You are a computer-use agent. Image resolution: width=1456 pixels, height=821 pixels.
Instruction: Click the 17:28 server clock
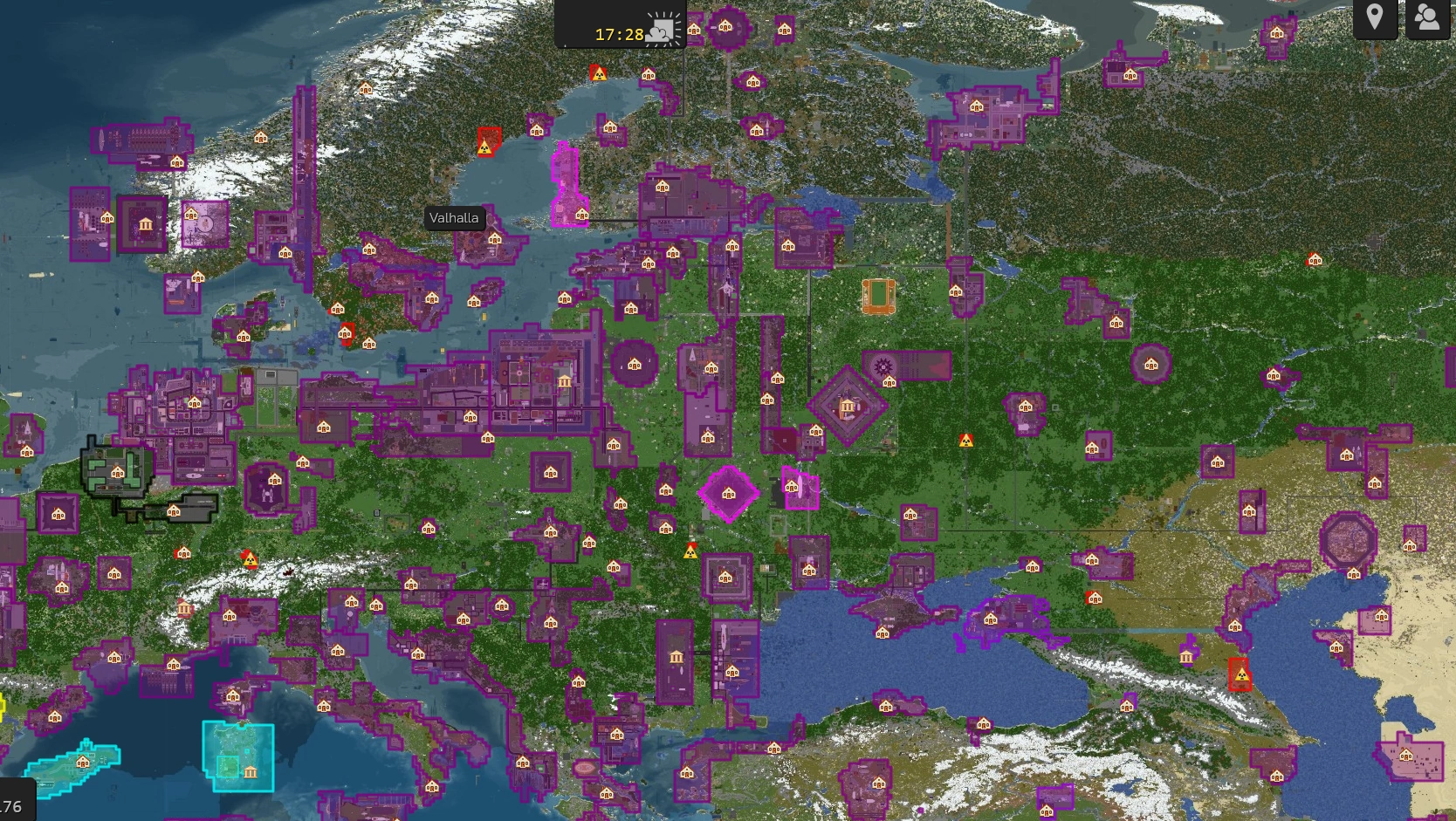(619, 35)
